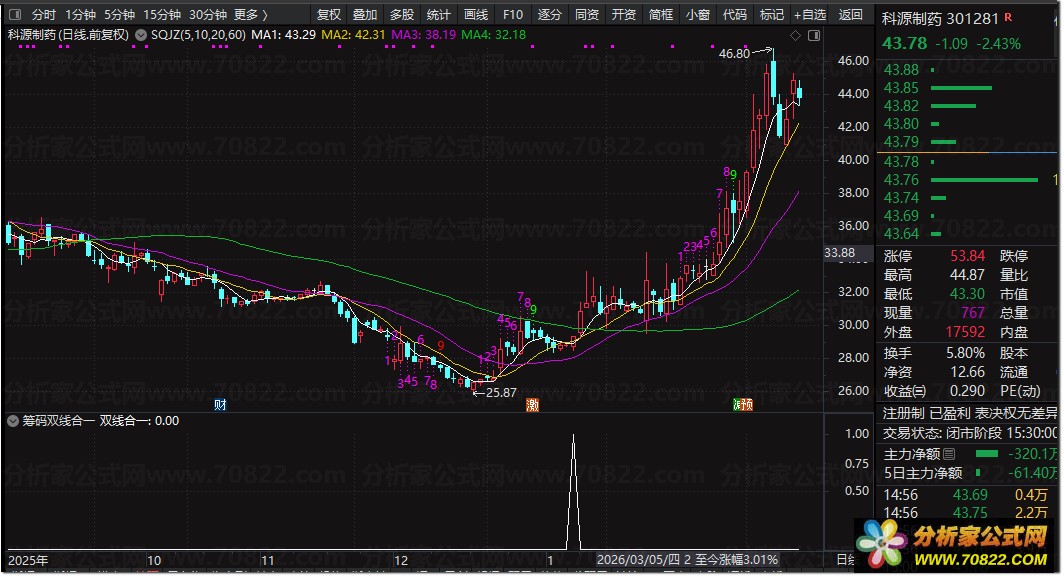
Task: Toggle the side panel icon beside the diamond
Action: point(814,35)
